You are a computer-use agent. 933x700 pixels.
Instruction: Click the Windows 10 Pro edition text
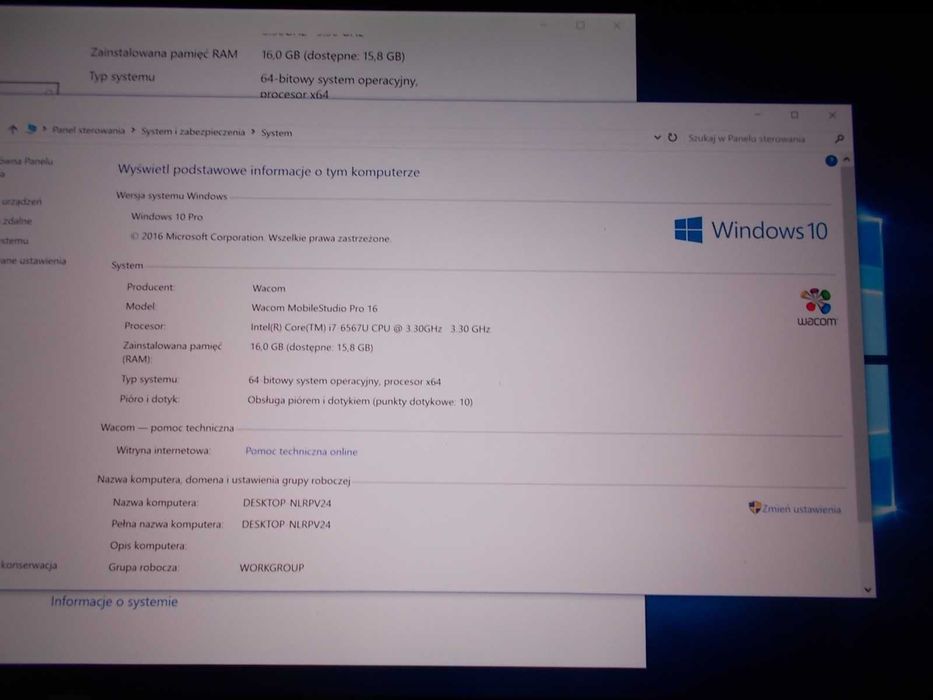[167, 217]
